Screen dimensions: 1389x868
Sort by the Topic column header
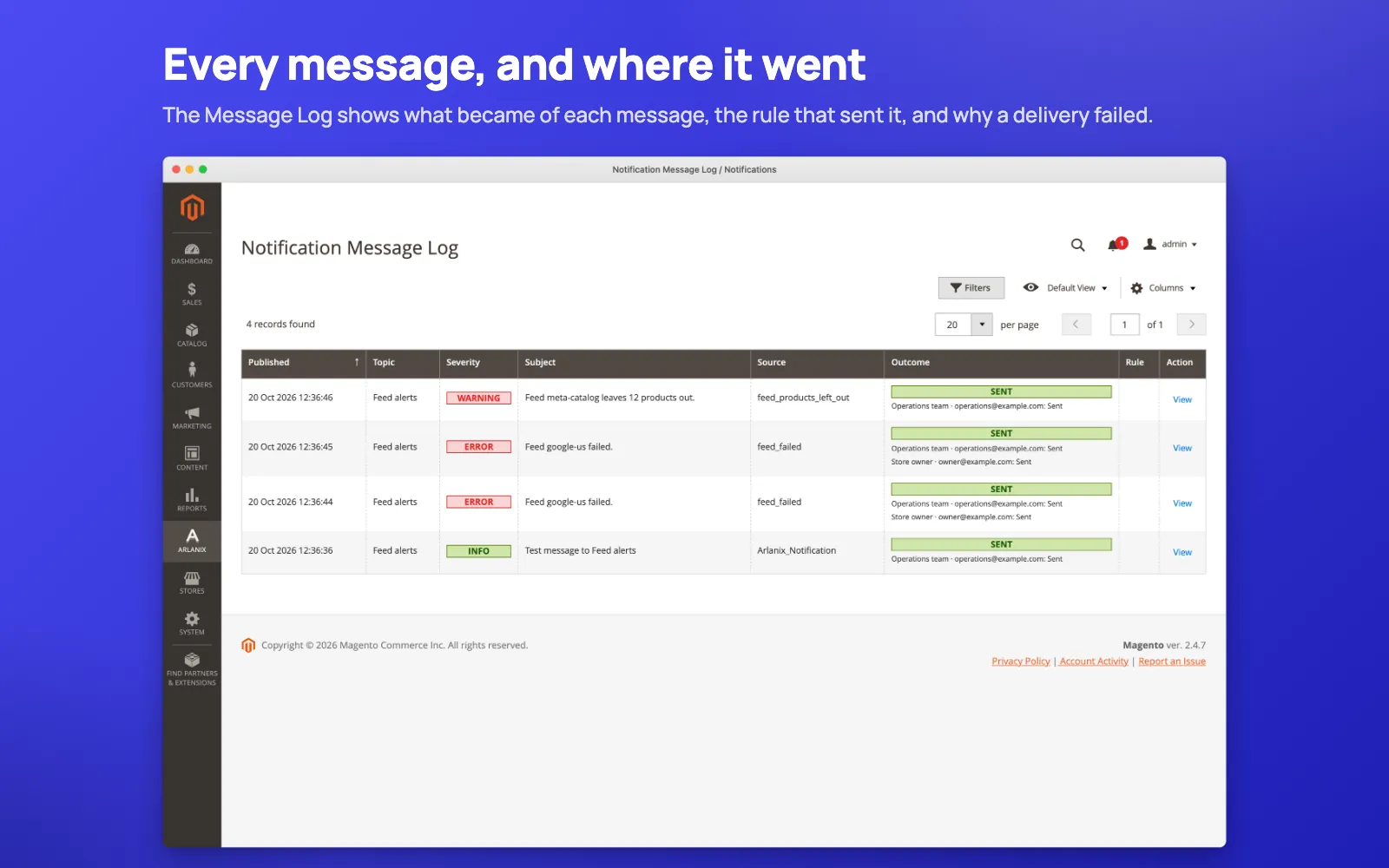(402, 363)
